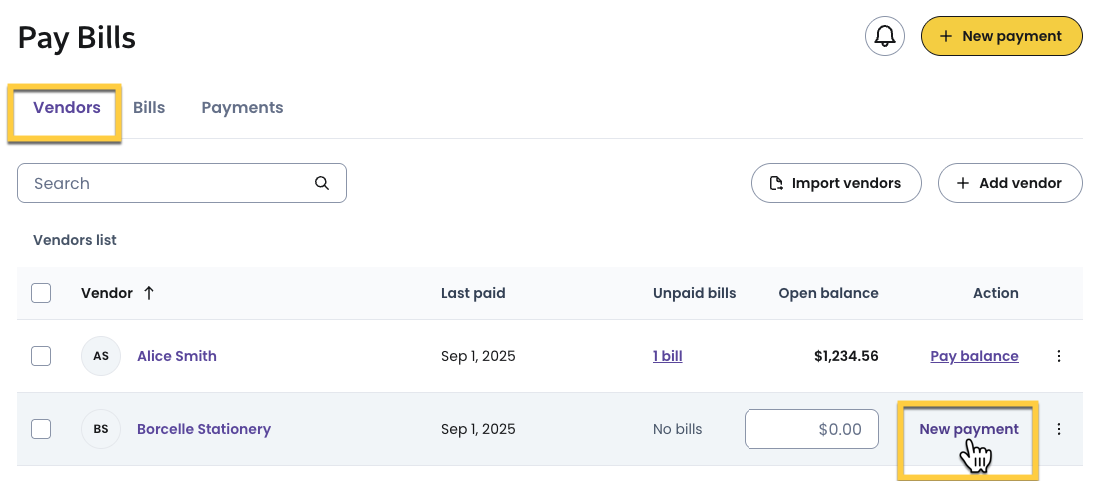Sort by Vendor column arrow
The width and height of the screenshot is (1099, 481).
[x=149, y=293]
